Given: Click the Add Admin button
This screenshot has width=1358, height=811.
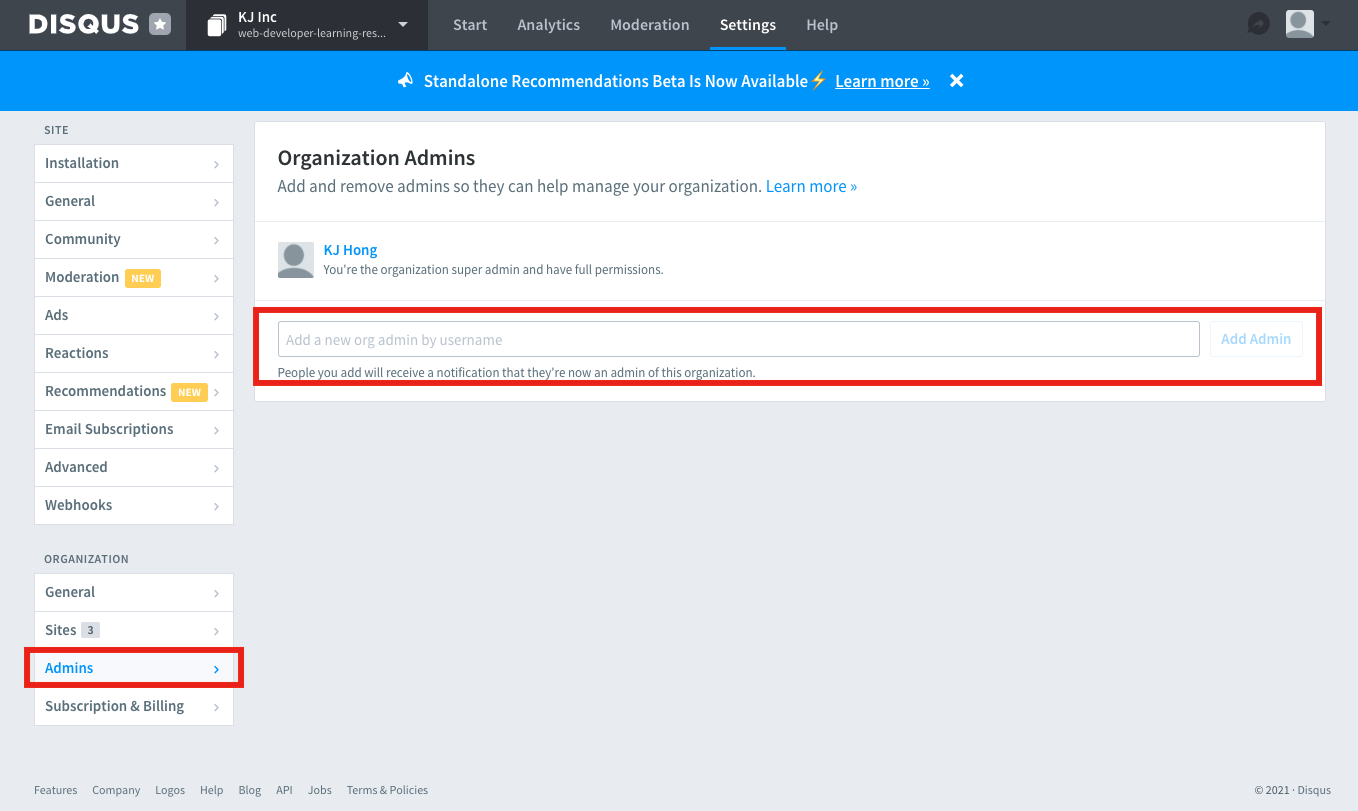Looking at the screenshot, I should click(1255, 339).
